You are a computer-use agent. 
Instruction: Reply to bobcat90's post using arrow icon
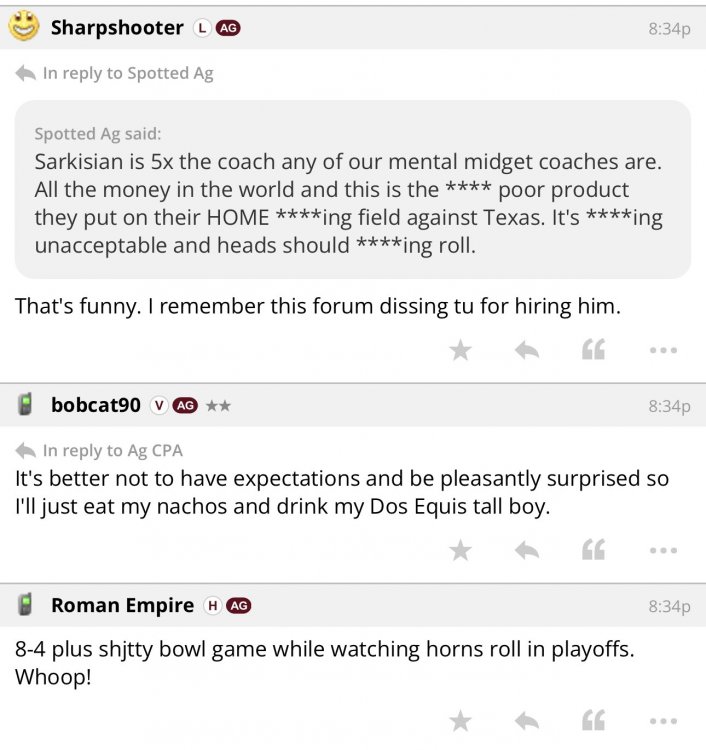coord(527,550)
